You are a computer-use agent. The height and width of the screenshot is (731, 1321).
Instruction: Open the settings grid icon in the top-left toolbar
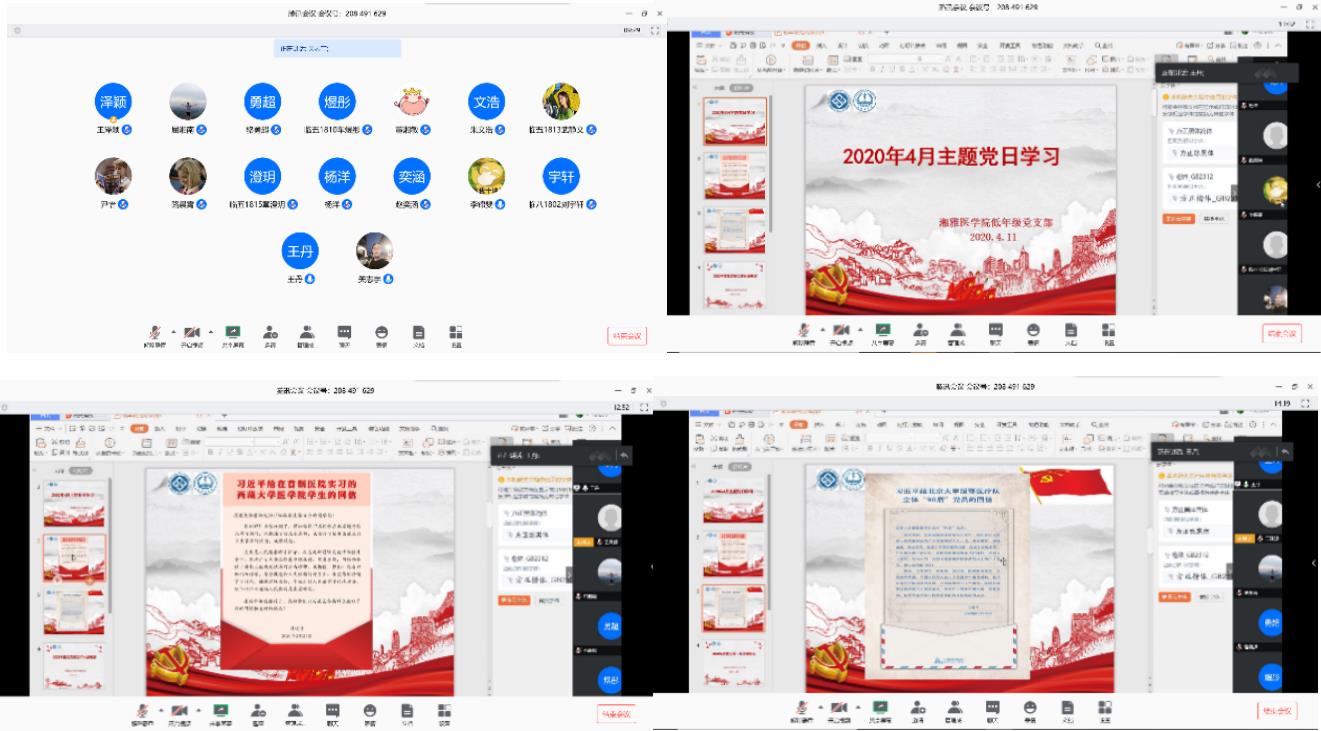tap(456, 333)
